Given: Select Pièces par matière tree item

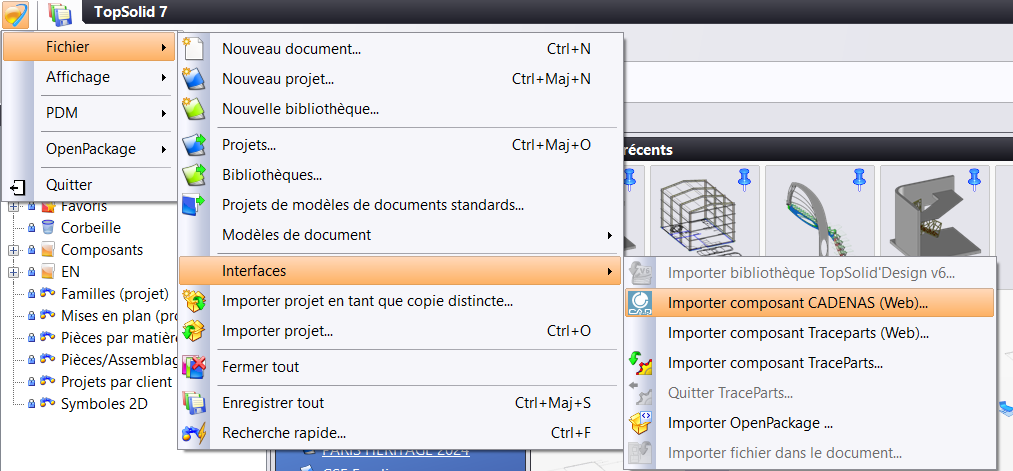Looking at the screenshot, I should pos(119,338).
